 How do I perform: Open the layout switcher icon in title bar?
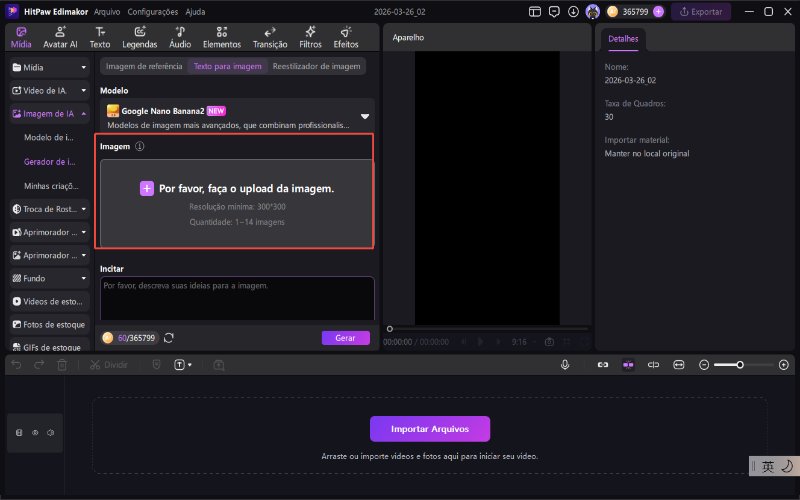click(534, 12)
